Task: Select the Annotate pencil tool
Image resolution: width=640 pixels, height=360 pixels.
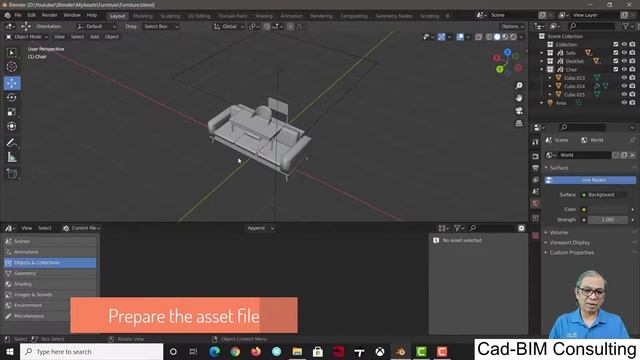Action: click(12, 143)
